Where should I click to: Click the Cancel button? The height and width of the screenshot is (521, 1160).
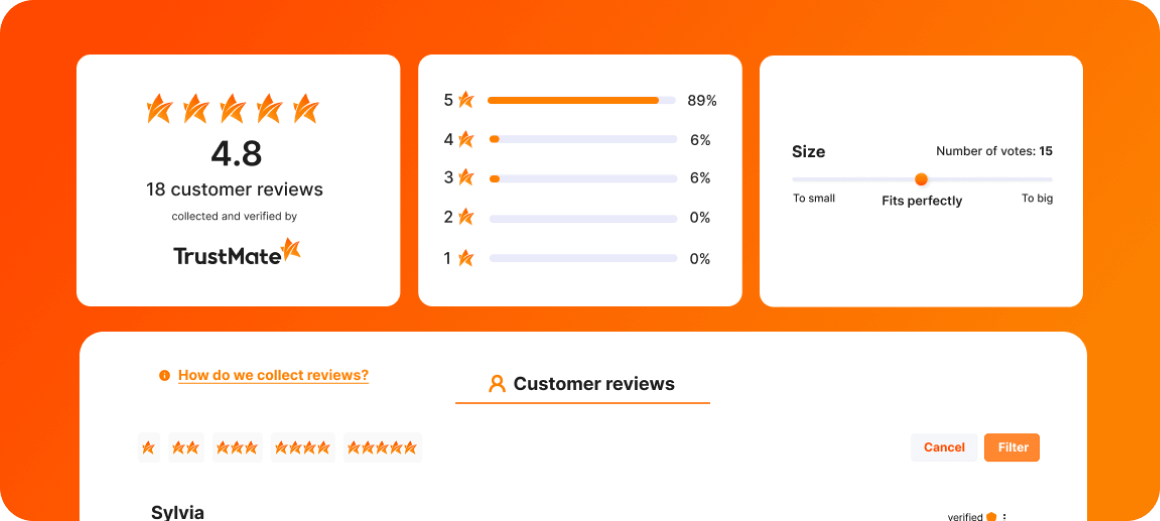click(944, 447)
